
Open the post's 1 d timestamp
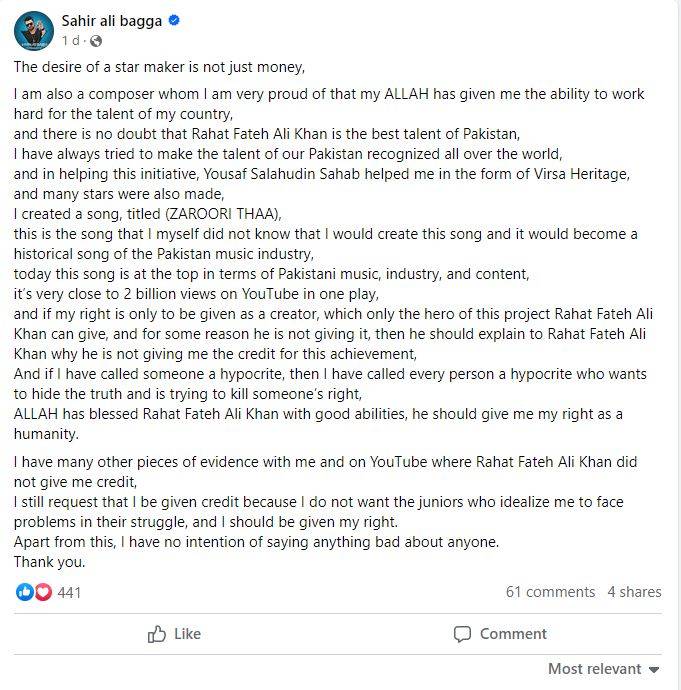pos(71,41)
